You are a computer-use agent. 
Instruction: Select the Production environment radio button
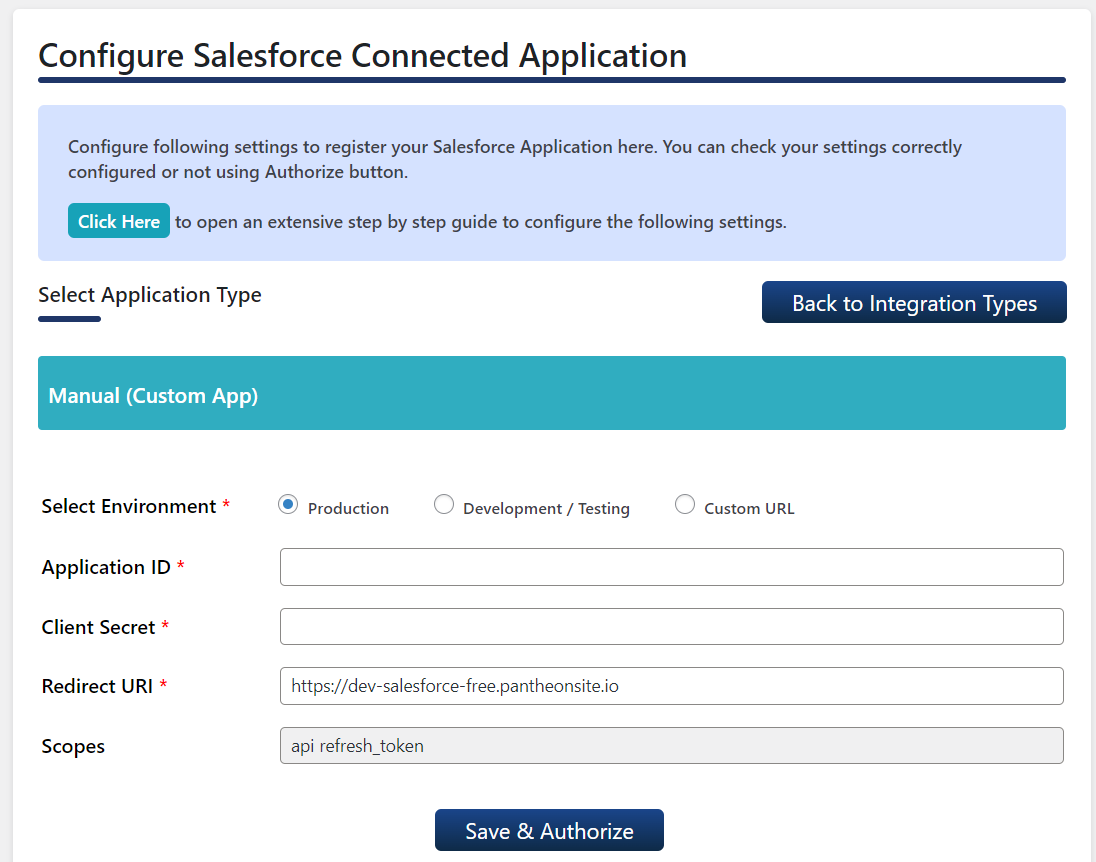coord(287,504)
